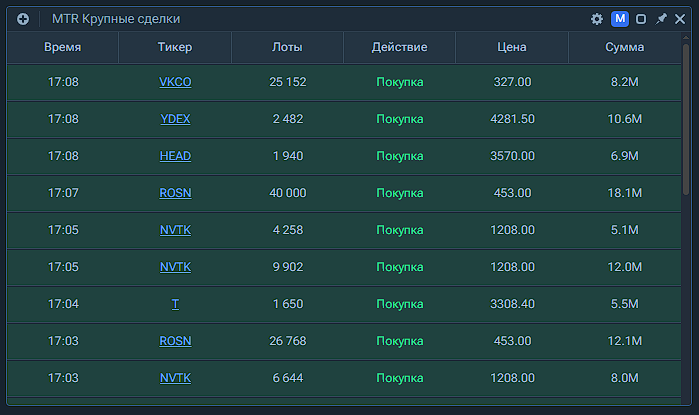Toggle the blue M mode button
The width and height of the screenshot is (699, 415).
(x=620, y=19)
